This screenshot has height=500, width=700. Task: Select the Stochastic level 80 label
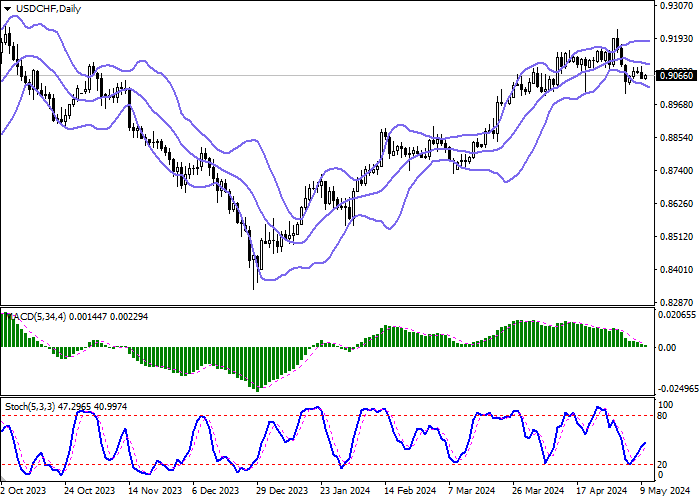coord(663,416)
